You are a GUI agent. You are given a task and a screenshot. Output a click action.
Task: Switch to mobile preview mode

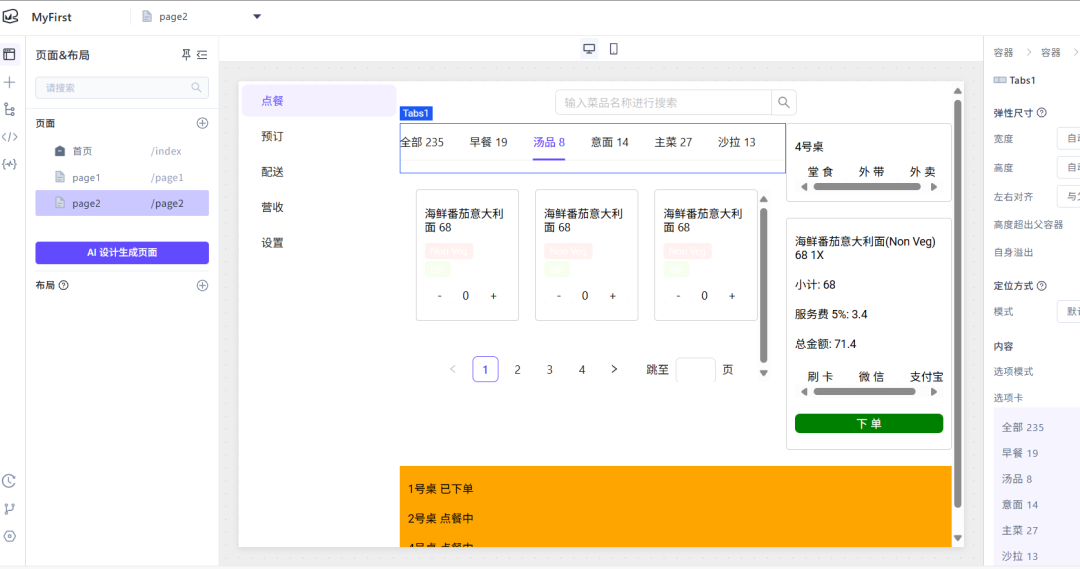point(614,49)
